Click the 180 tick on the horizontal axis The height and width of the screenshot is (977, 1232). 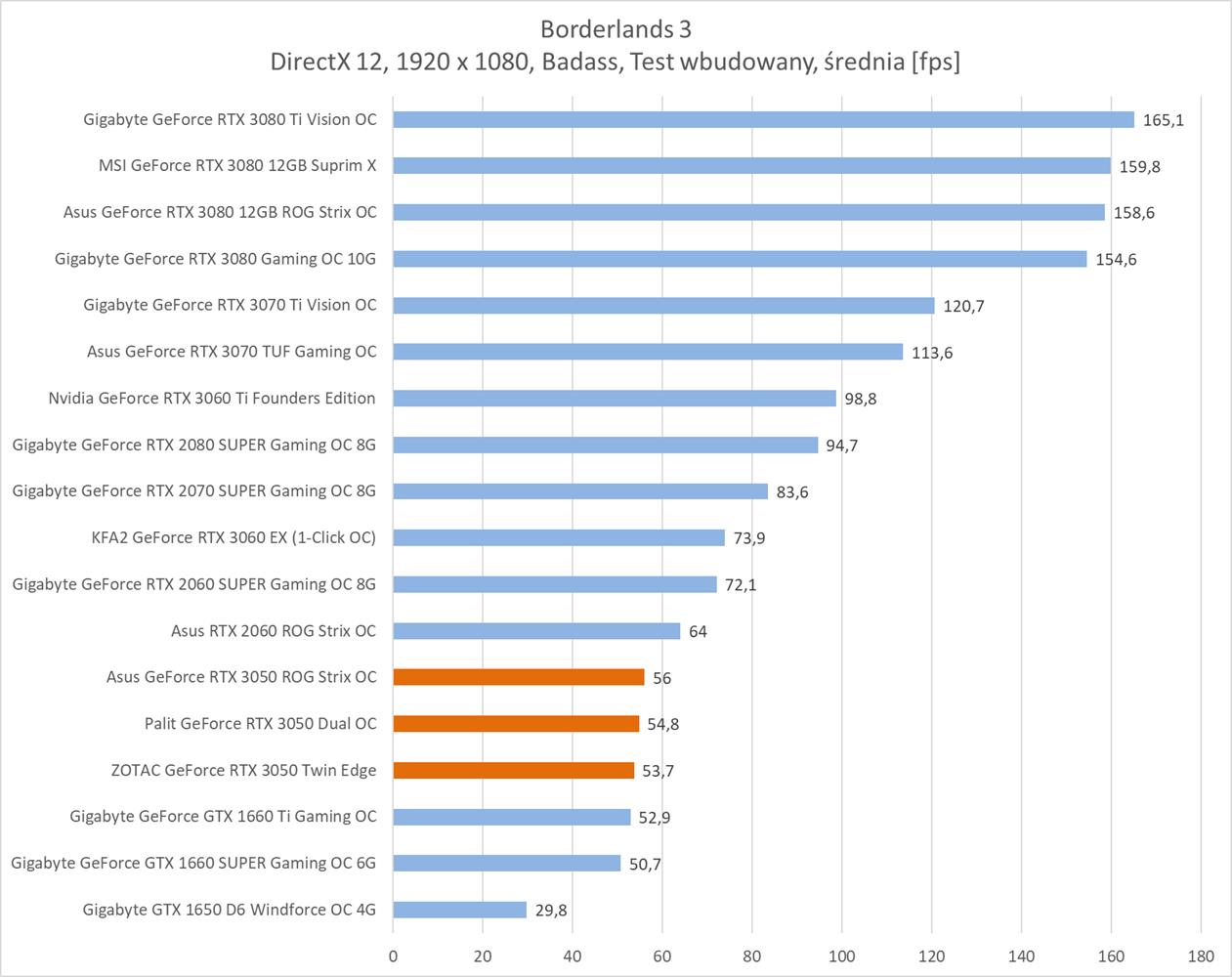[x=1201, y=956]
